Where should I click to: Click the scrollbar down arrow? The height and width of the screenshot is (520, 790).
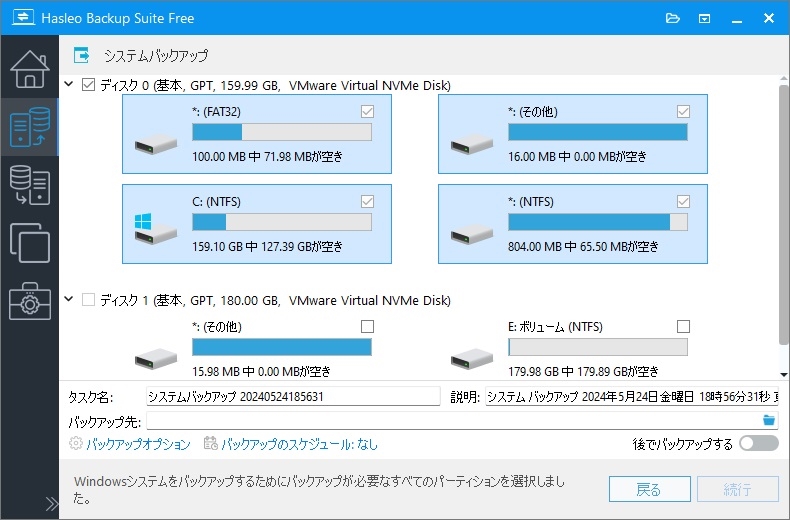coord(783,374)
